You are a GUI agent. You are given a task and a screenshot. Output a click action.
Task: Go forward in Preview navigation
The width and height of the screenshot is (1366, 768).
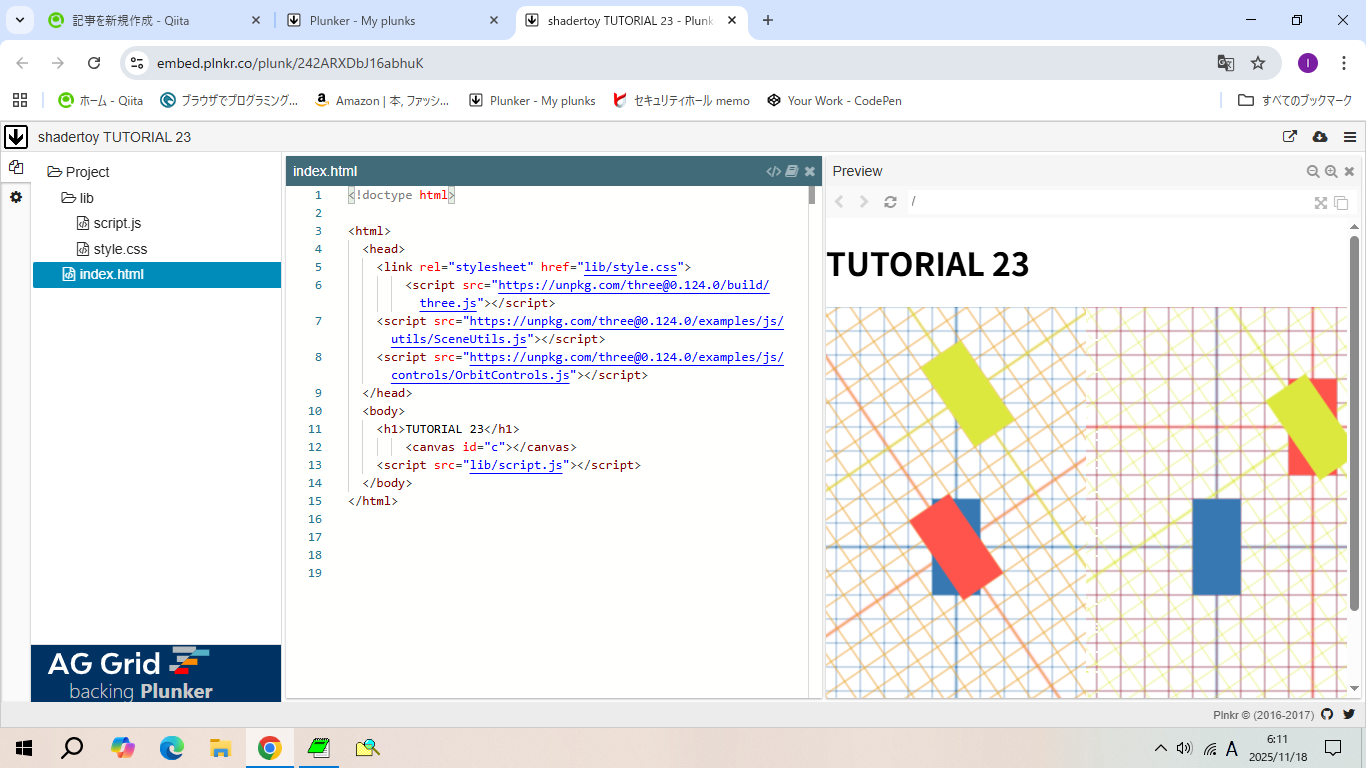pos(864,202)
